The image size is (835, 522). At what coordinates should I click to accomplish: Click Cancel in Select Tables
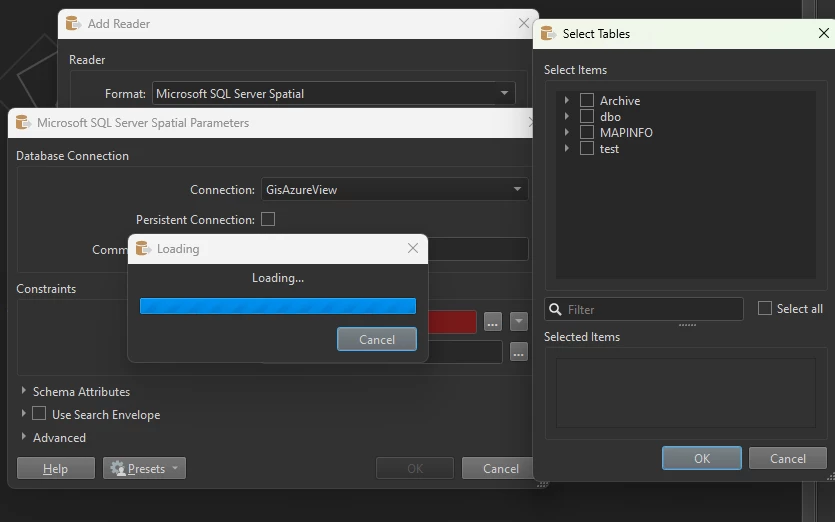coord(788,458)
